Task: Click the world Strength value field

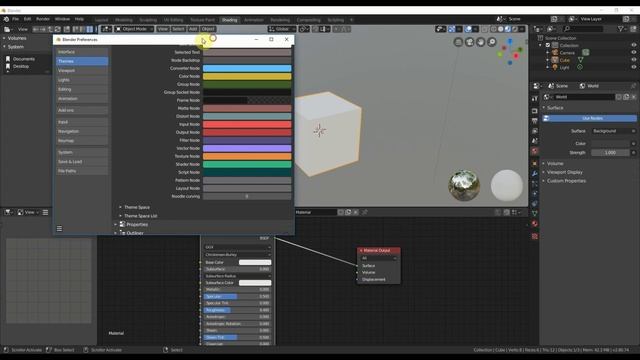Action: point(610,153)
